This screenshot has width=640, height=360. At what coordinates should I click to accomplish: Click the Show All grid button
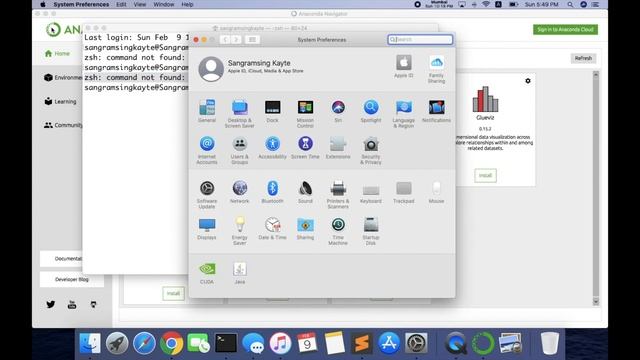pyautogui.click(x=252, y=40)
